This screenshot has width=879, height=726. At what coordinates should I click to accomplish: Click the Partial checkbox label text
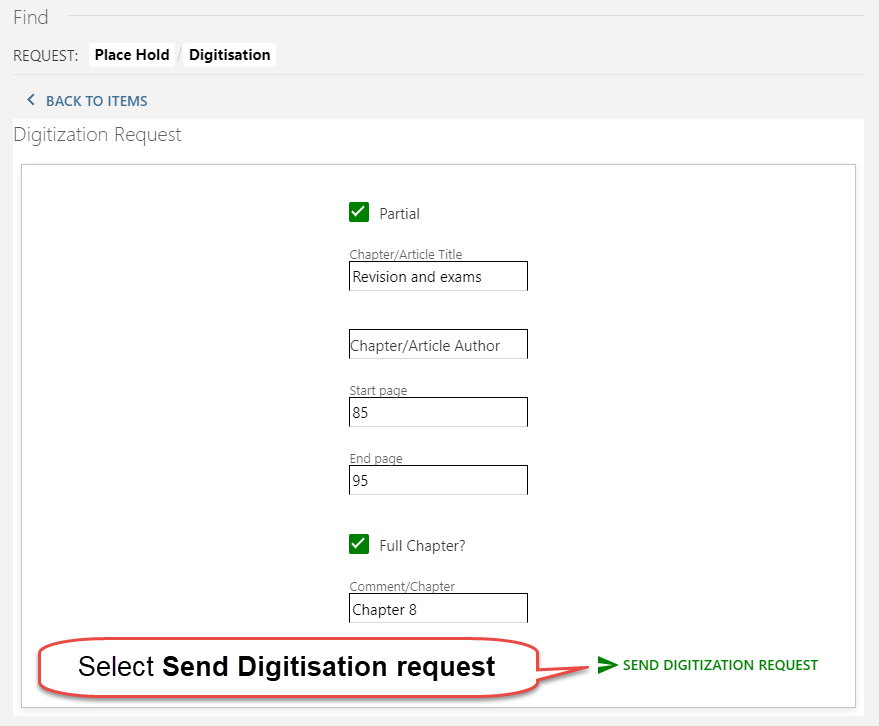pos(400,213)
